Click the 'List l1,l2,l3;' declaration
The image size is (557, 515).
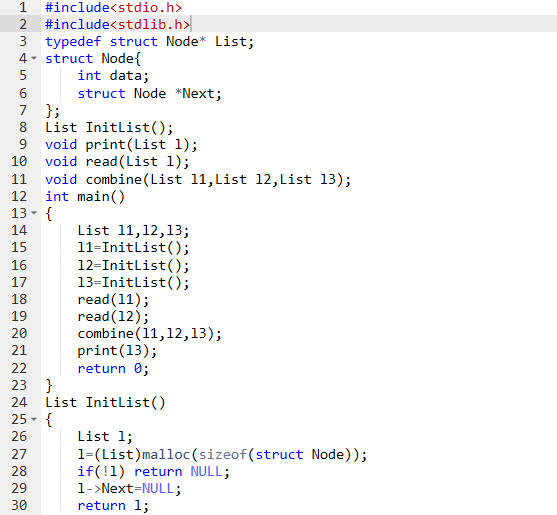(x=134, y=231)
